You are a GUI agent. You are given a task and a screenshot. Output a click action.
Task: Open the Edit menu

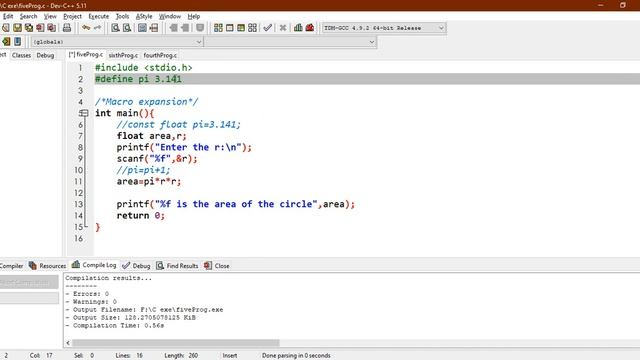(8, 16)
